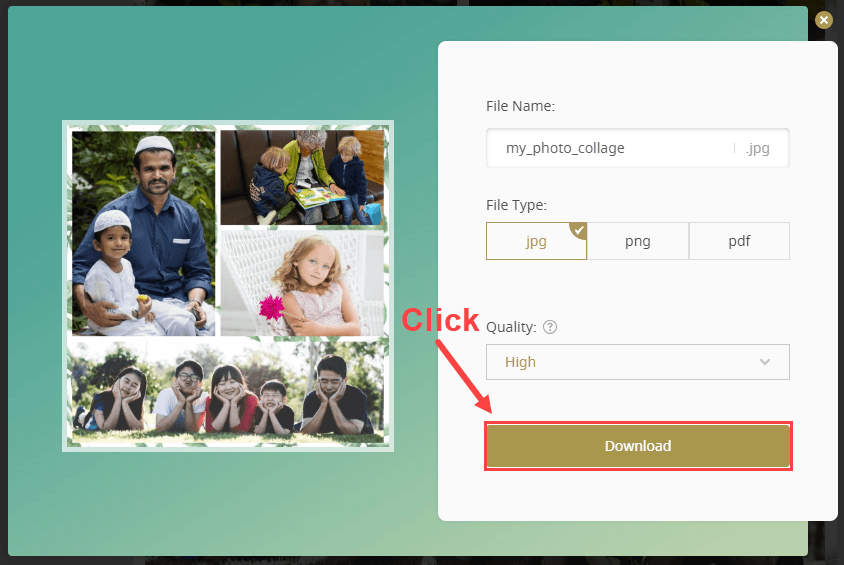Open the Quality dropdown showing High
The width and height of the screenshot is (844, 565).
pos(638,362)
